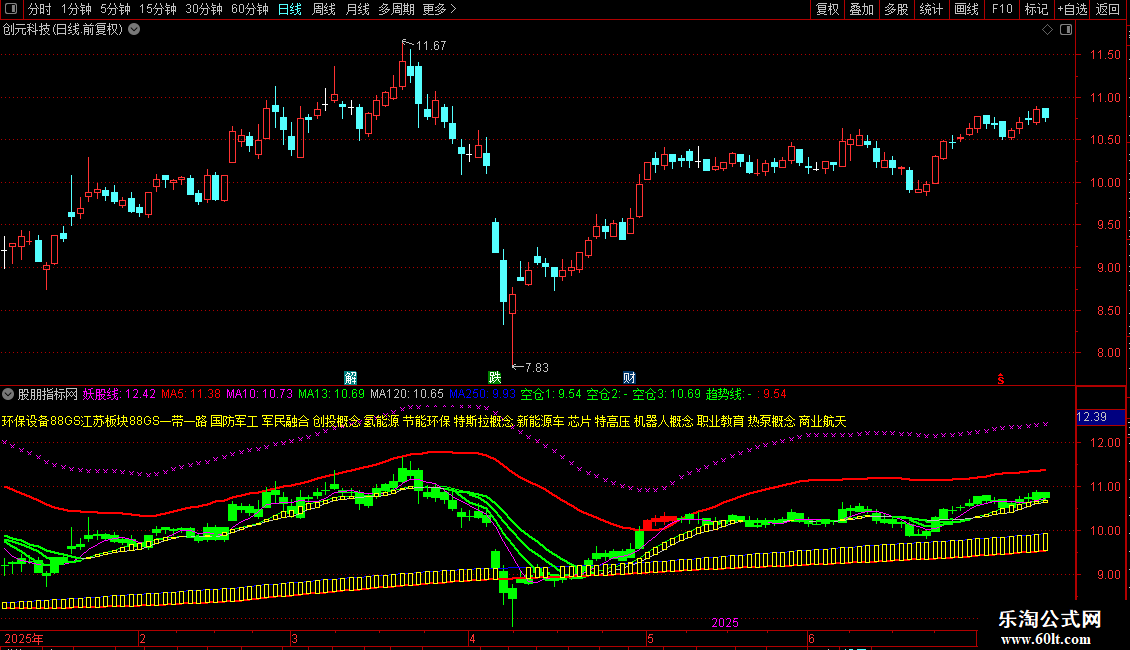Image resolution: width=1130 pixels, height=650 pixels.
Task: Click month 3 on the time axis
Action: (x=294, y=638)
